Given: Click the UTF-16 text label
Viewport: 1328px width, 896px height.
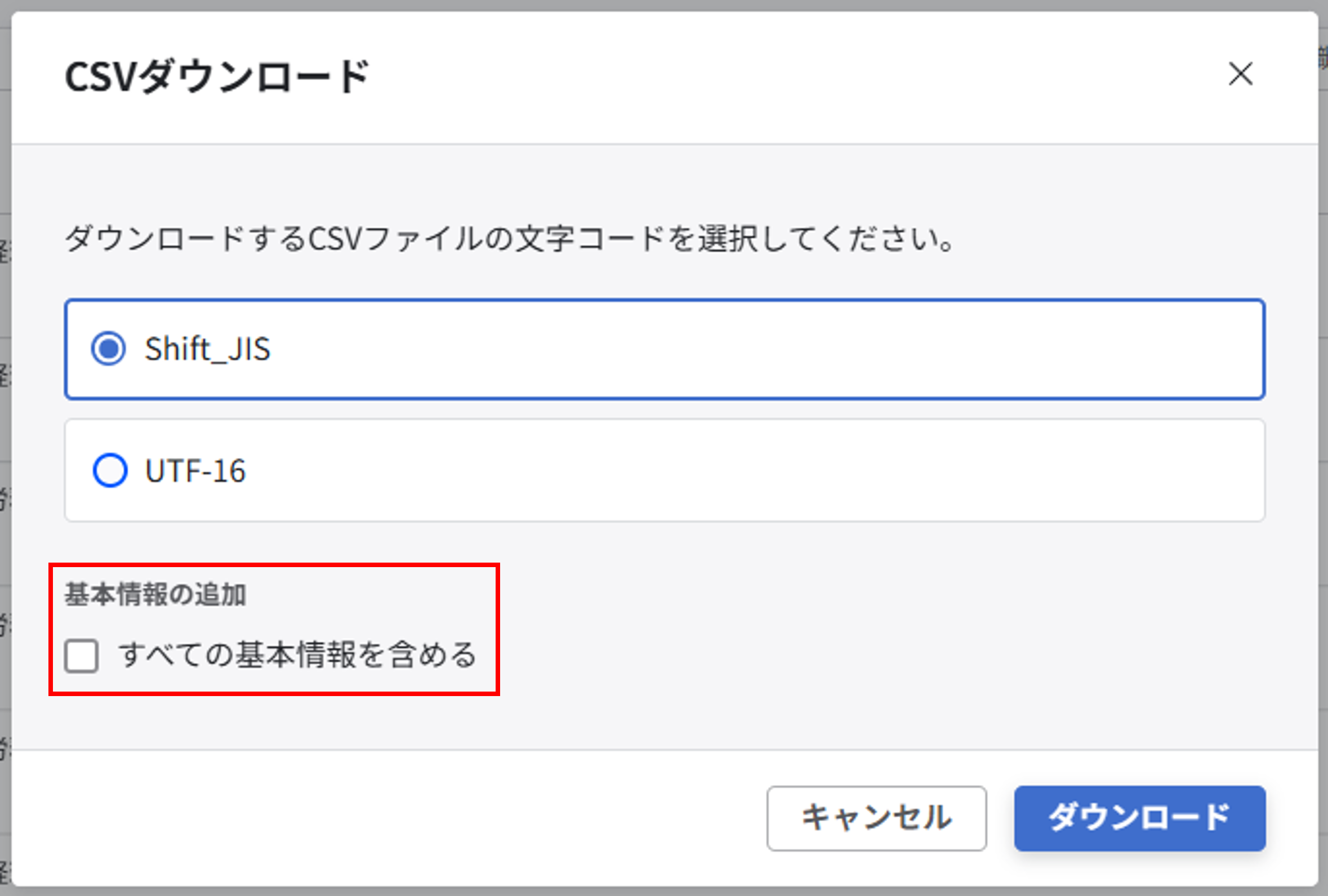Looking at the screenshot, I should coord(195,471).
